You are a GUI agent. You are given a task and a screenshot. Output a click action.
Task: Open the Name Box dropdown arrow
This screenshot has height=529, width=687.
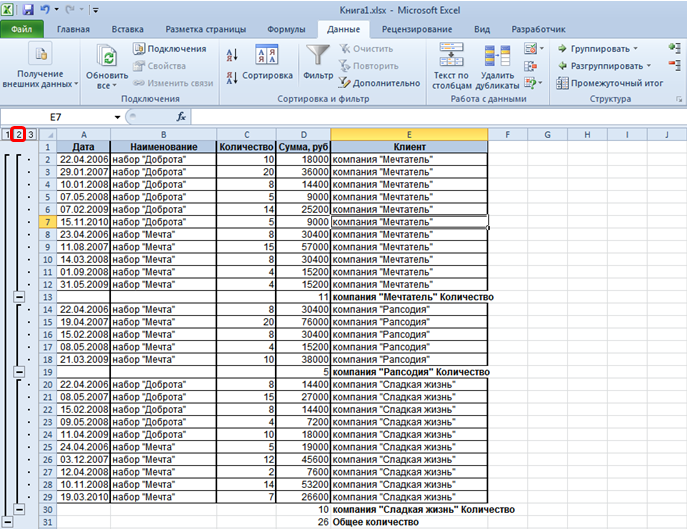point(118,117)
